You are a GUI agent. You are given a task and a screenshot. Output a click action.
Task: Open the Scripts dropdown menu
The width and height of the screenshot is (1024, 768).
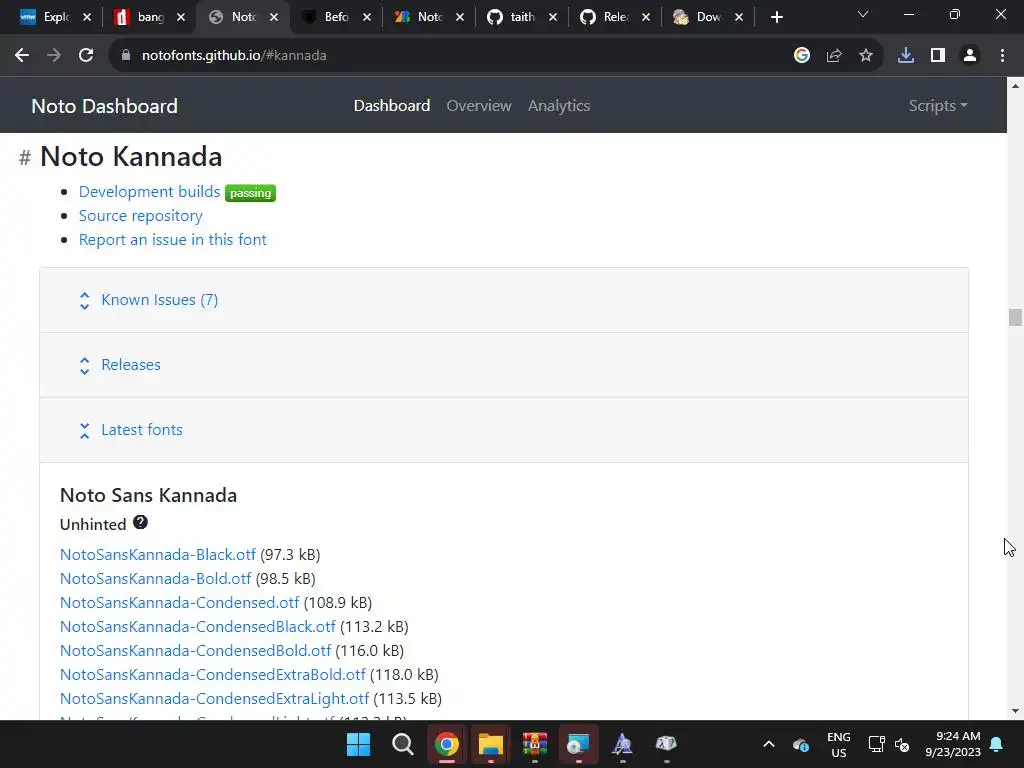(x=938, y=106)
